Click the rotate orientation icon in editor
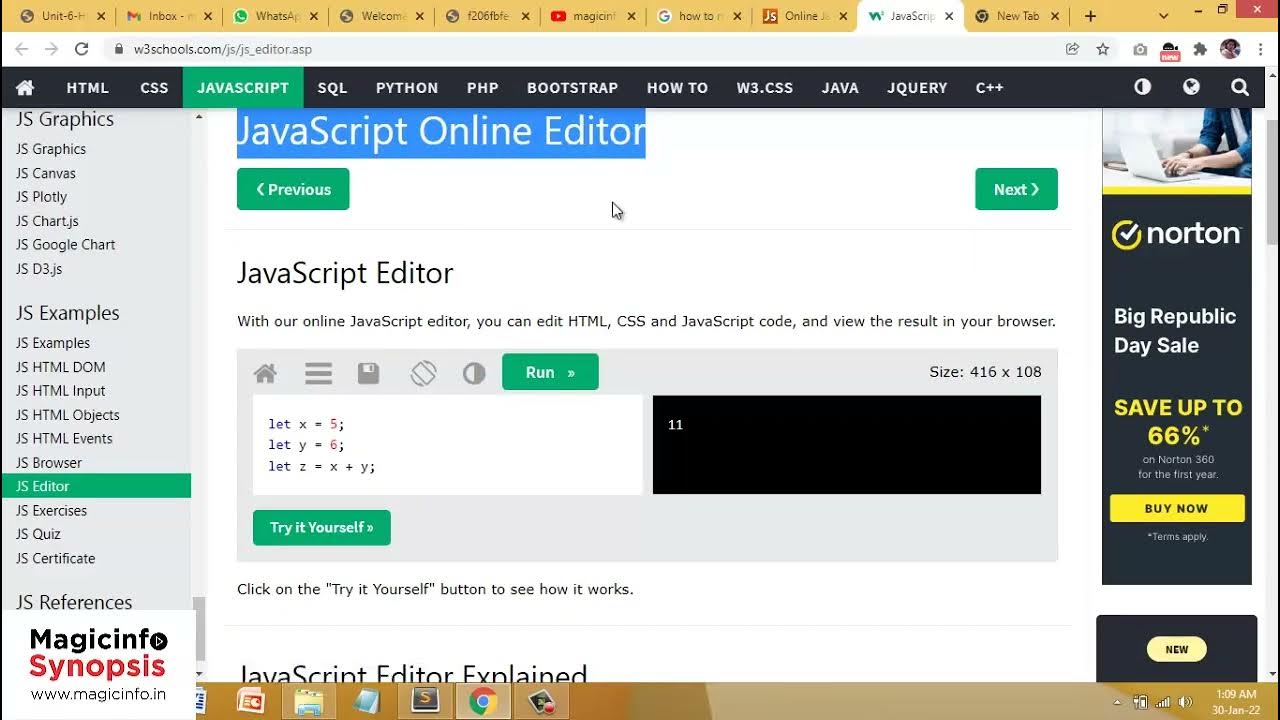 point(423,373)
